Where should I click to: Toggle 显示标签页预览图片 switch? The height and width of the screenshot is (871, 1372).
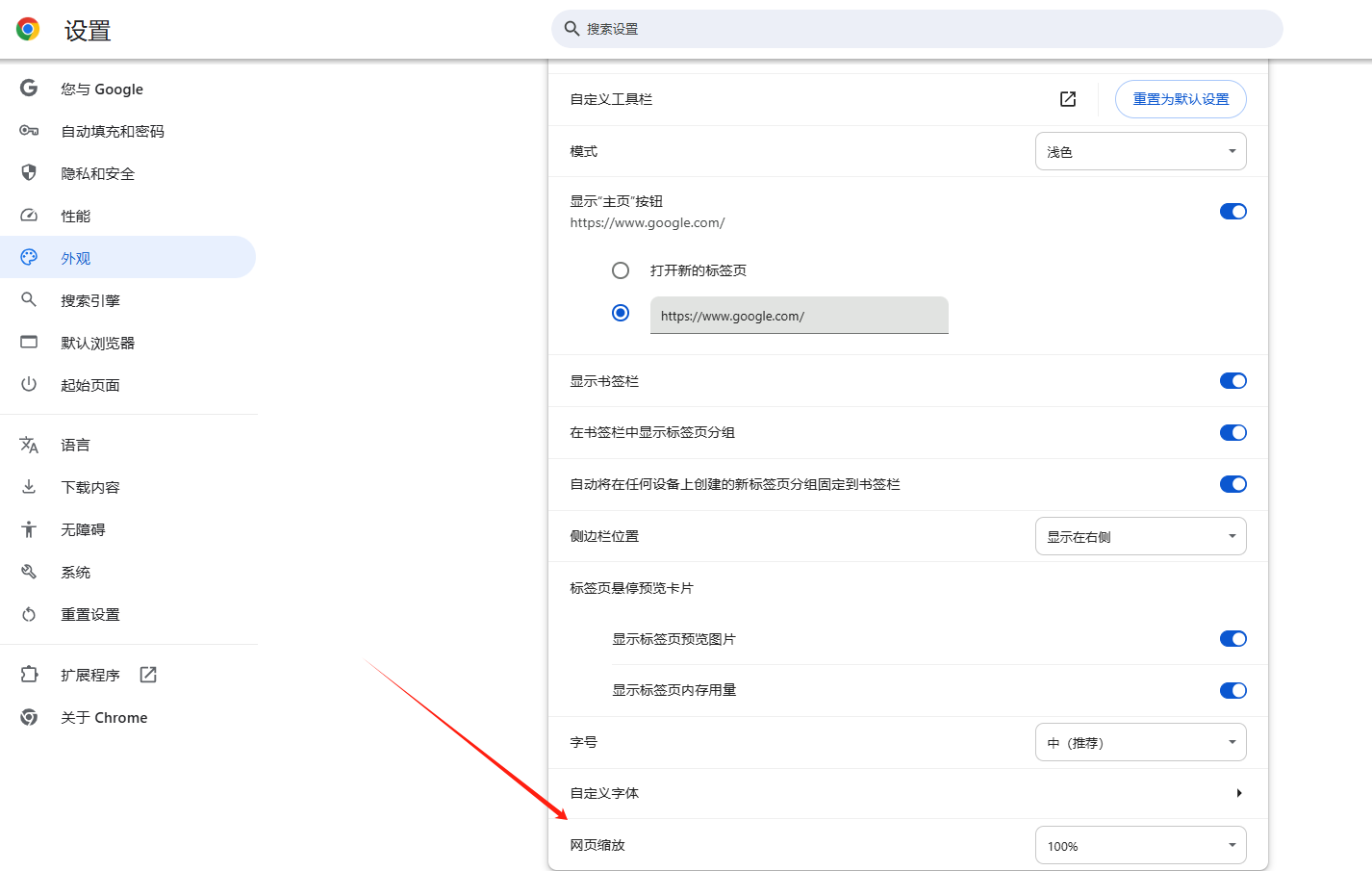[x=1232, y=639]
